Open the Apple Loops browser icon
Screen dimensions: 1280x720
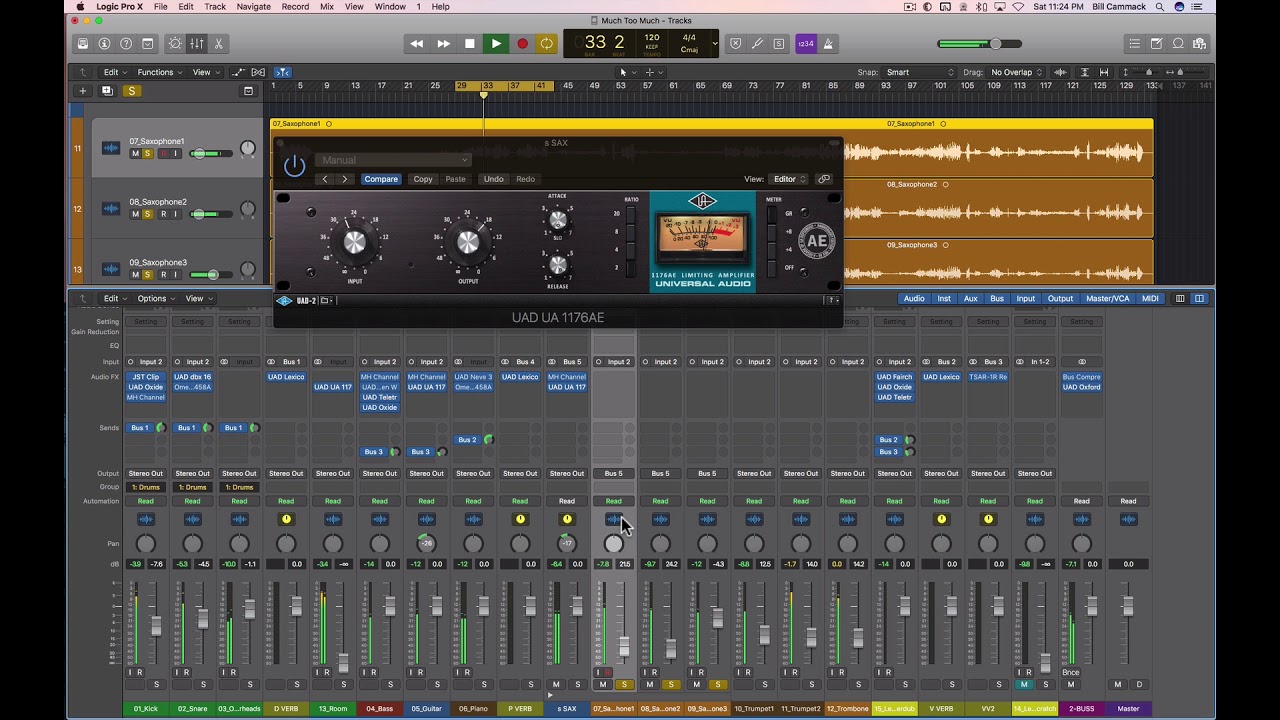pyautogui.click(x=1178, y=44)
